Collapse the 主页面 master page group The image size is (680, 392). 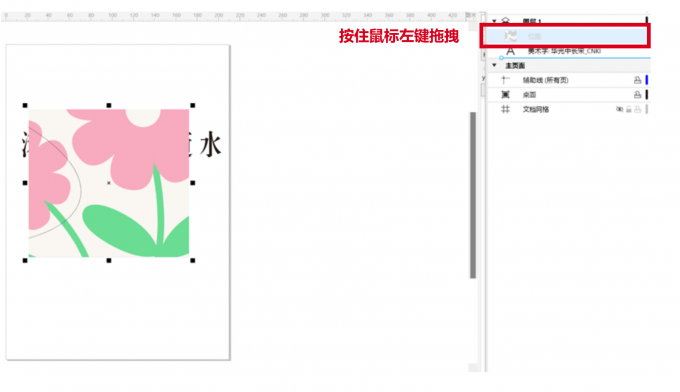pyautogui.click(x=494, y=65)
